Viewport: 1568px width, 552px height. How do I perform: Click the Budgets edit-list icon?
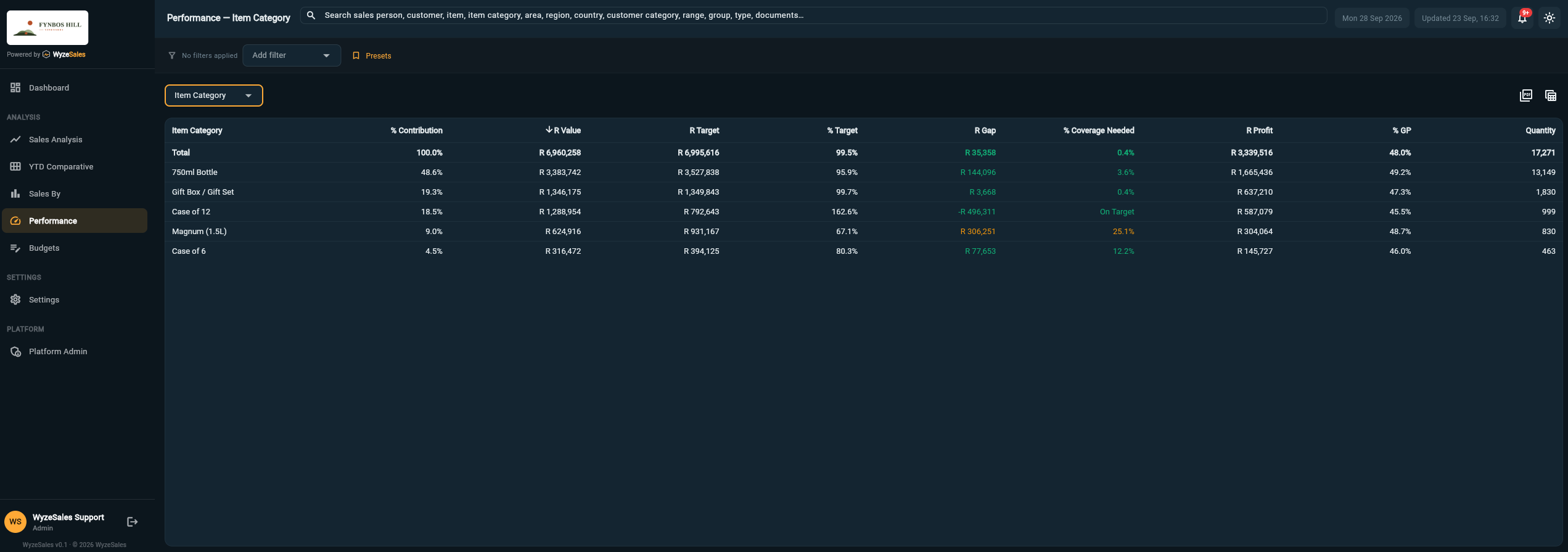(15, 248)
